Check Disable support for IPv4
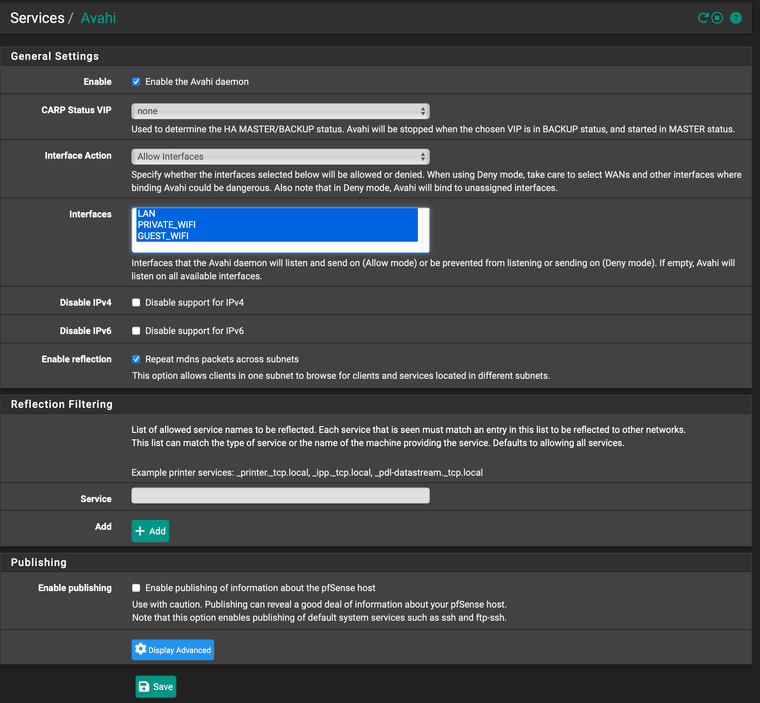Image resolution: width=760 pixels, height=703 pixels. 136,303
